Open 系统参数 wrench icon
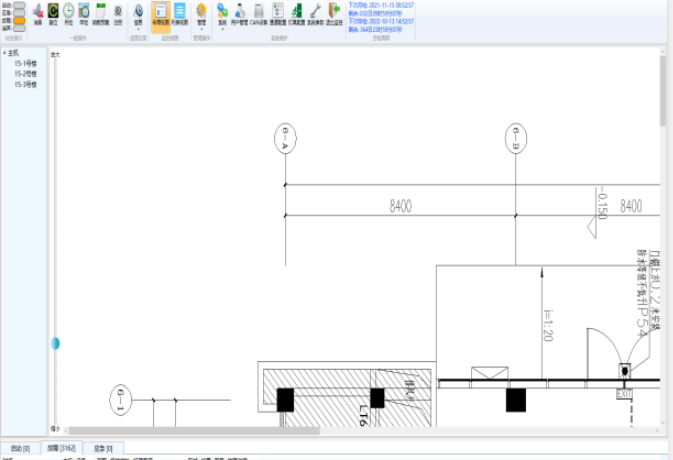This screenshot has height=460, width=673. tap(315, 12)
